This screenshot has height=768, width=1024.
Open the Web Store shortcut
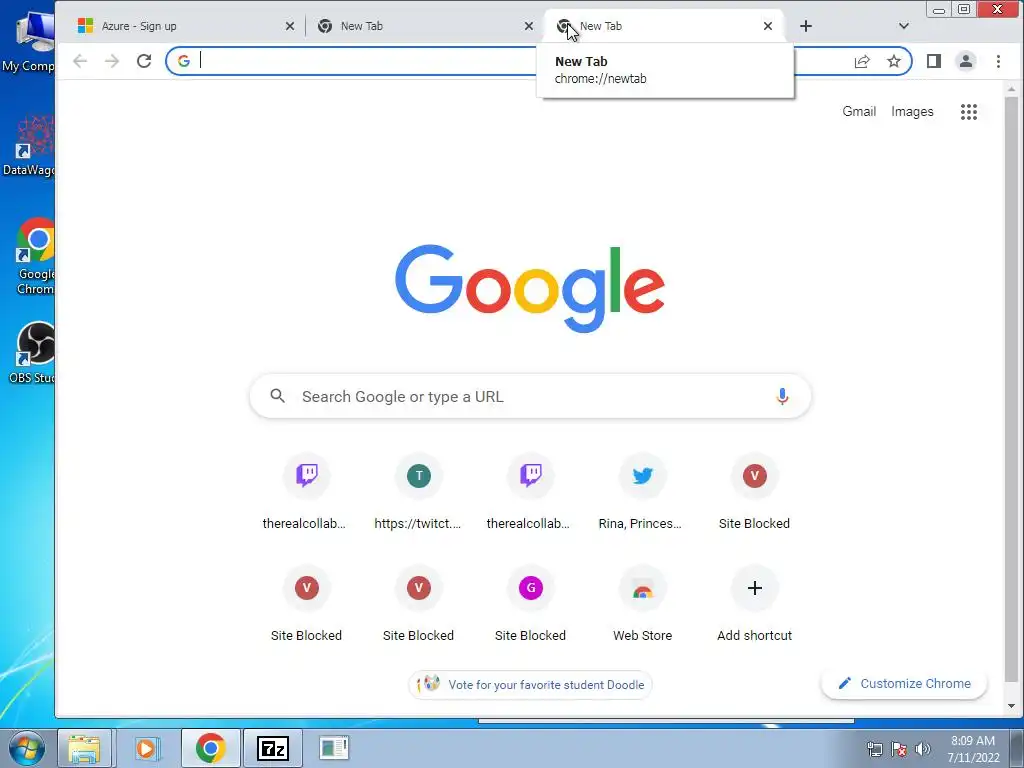click(642, 603)
